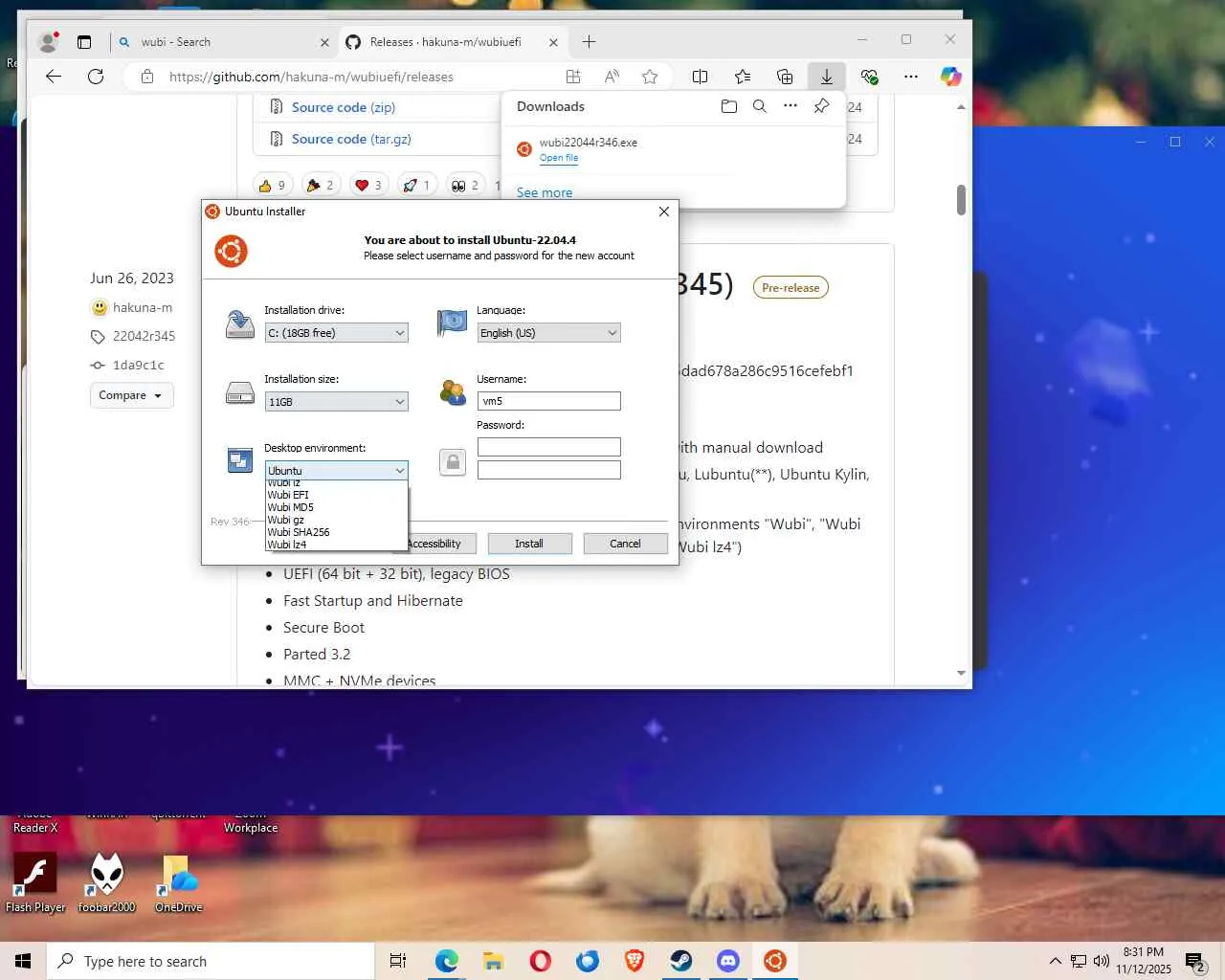Click 'Open file' for wubi22044r346.exe
The width and height of the screenshot is (1225, 980).
pyautogui.click(x=559, y=158)
